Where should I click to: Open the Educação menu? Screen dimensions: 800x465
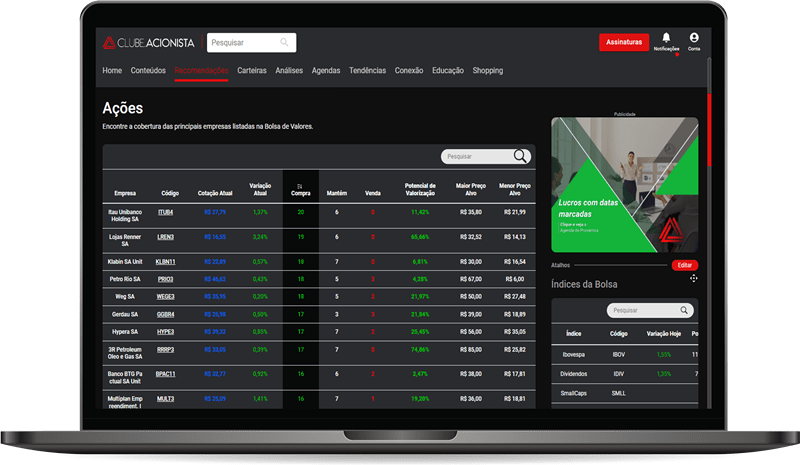click(448, 70)
